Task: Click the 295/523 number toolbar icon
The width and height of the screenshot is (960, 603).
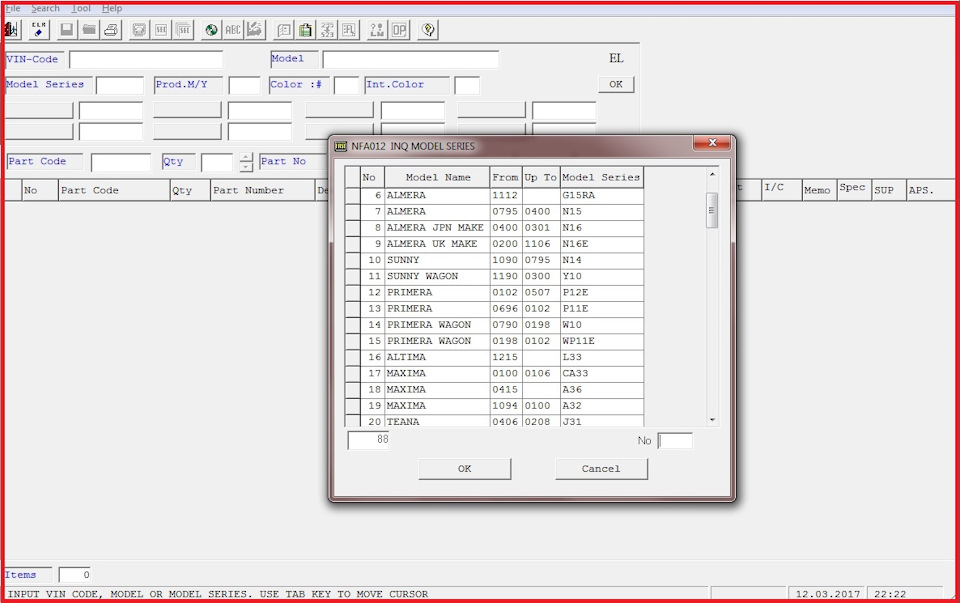Action: pyautogui.click(x=328, y=29)
